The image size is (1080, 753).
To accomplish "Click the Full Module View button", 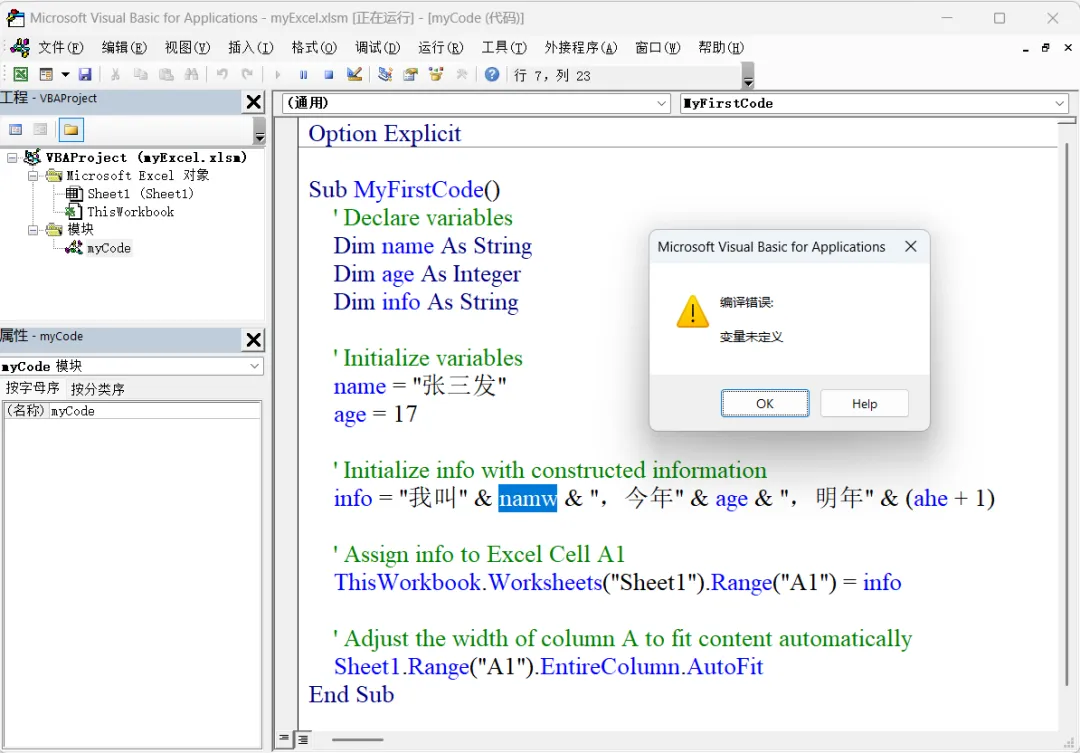I will click(302, 739).
